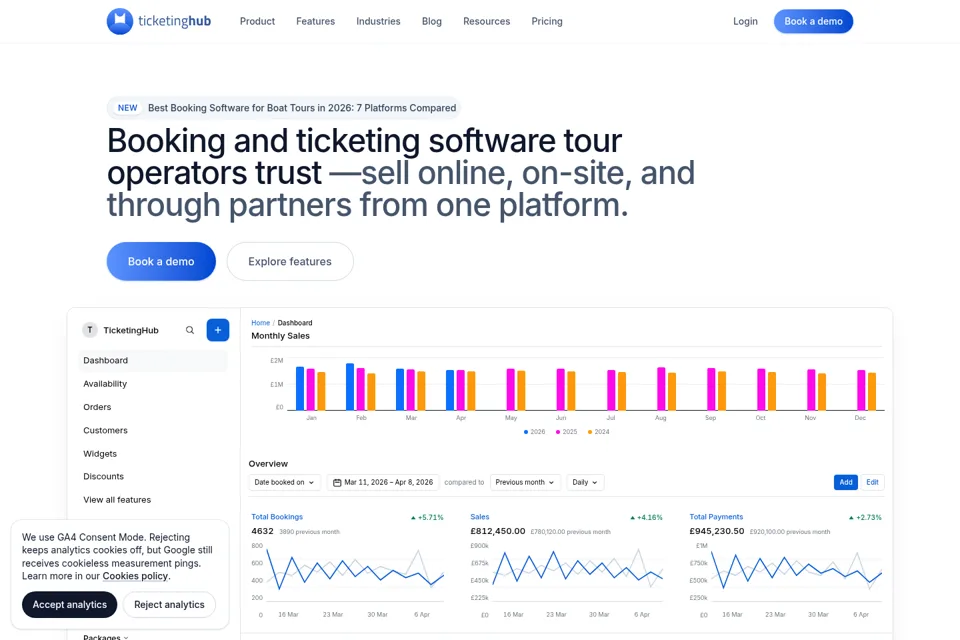The height and width of the screenshot is (640, 960).
Task: Click Book a demo in header
Action: (813, 21)
